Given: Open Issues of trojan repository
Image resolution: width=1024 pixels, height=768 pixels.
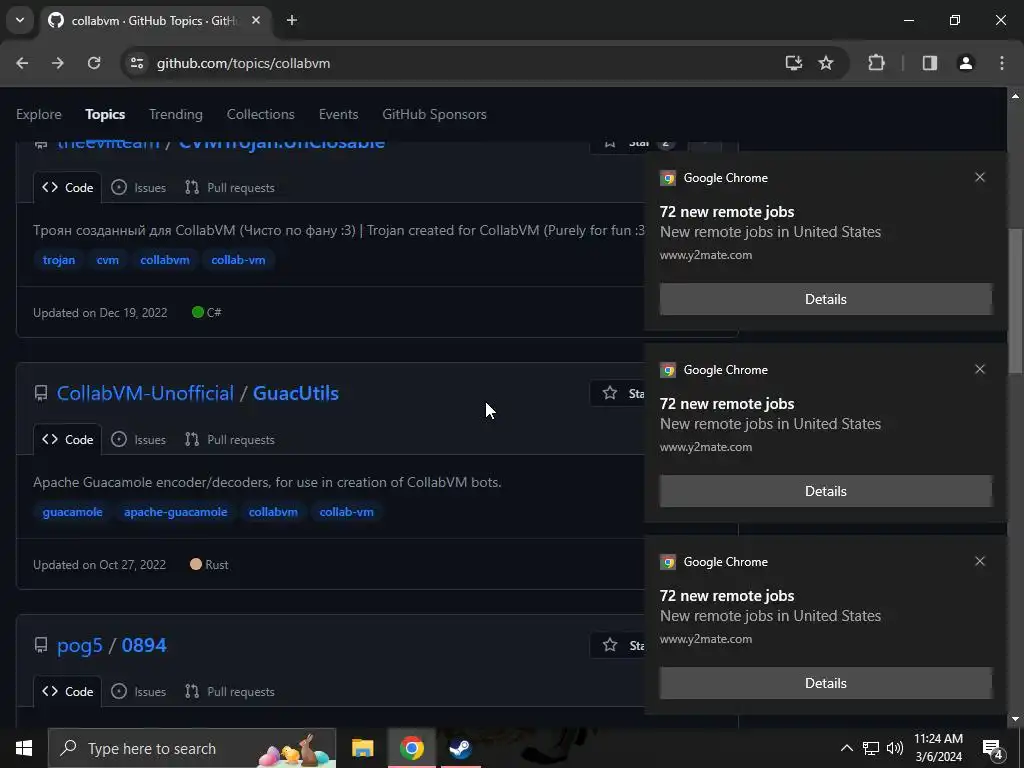Looking at the screenshot, I should [138, 187].
